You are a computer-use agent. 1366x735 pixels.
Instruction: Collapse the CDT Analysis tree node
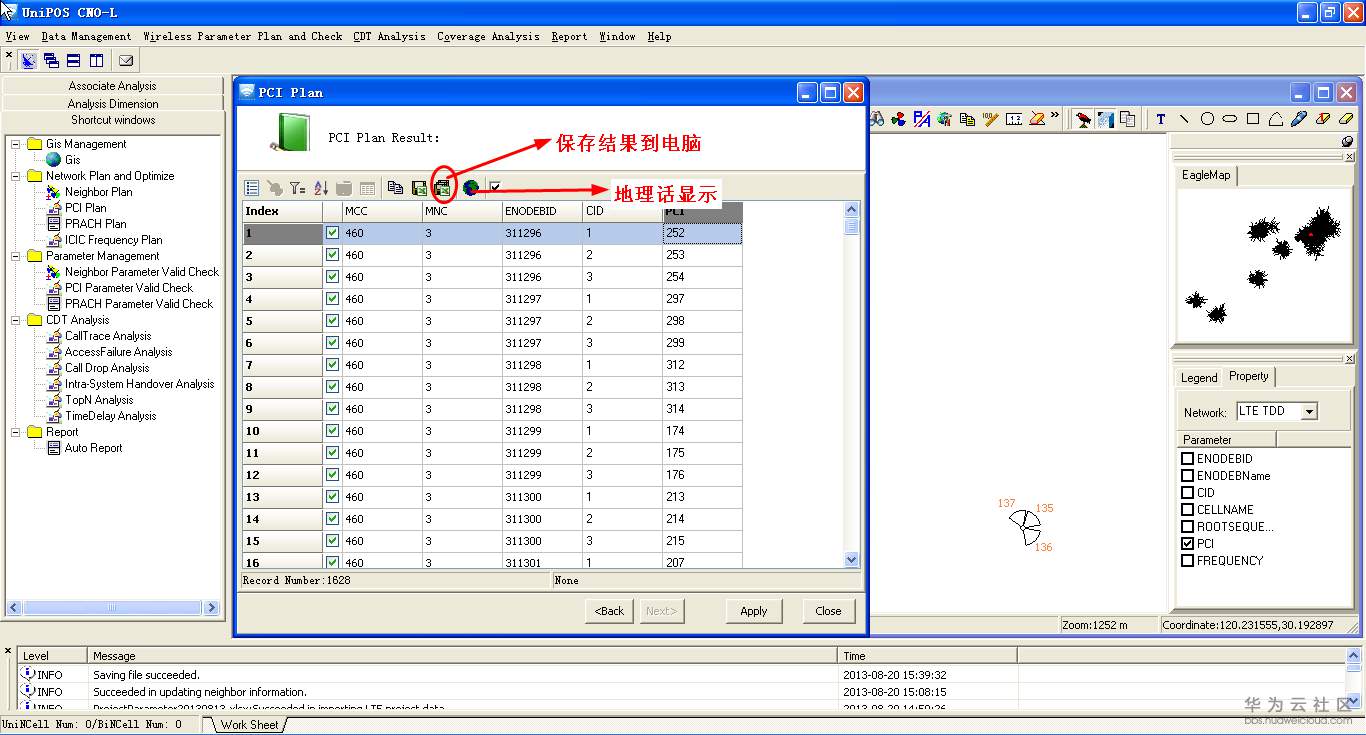coord(16,320)
